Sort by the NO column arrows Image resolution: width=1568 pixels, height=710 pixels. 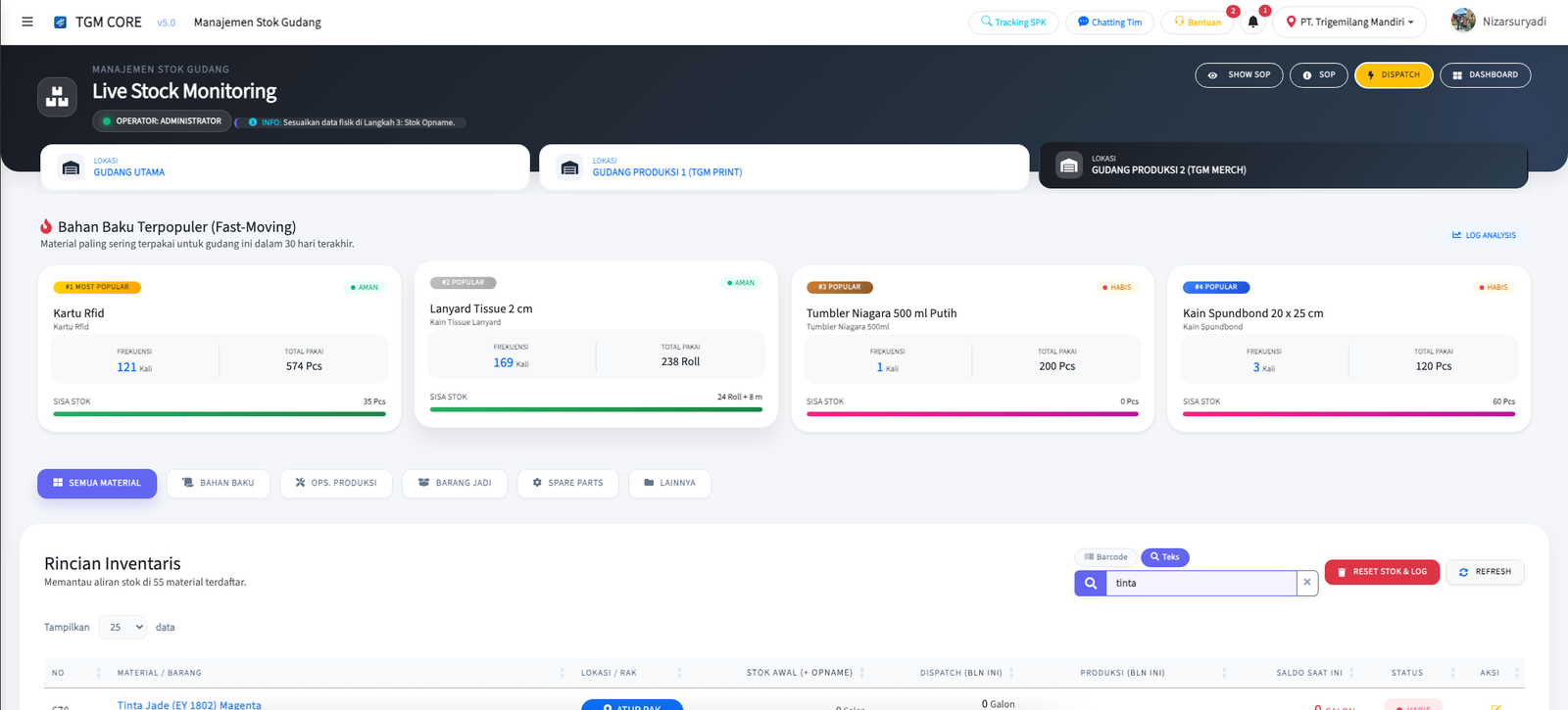click(98, 673)
